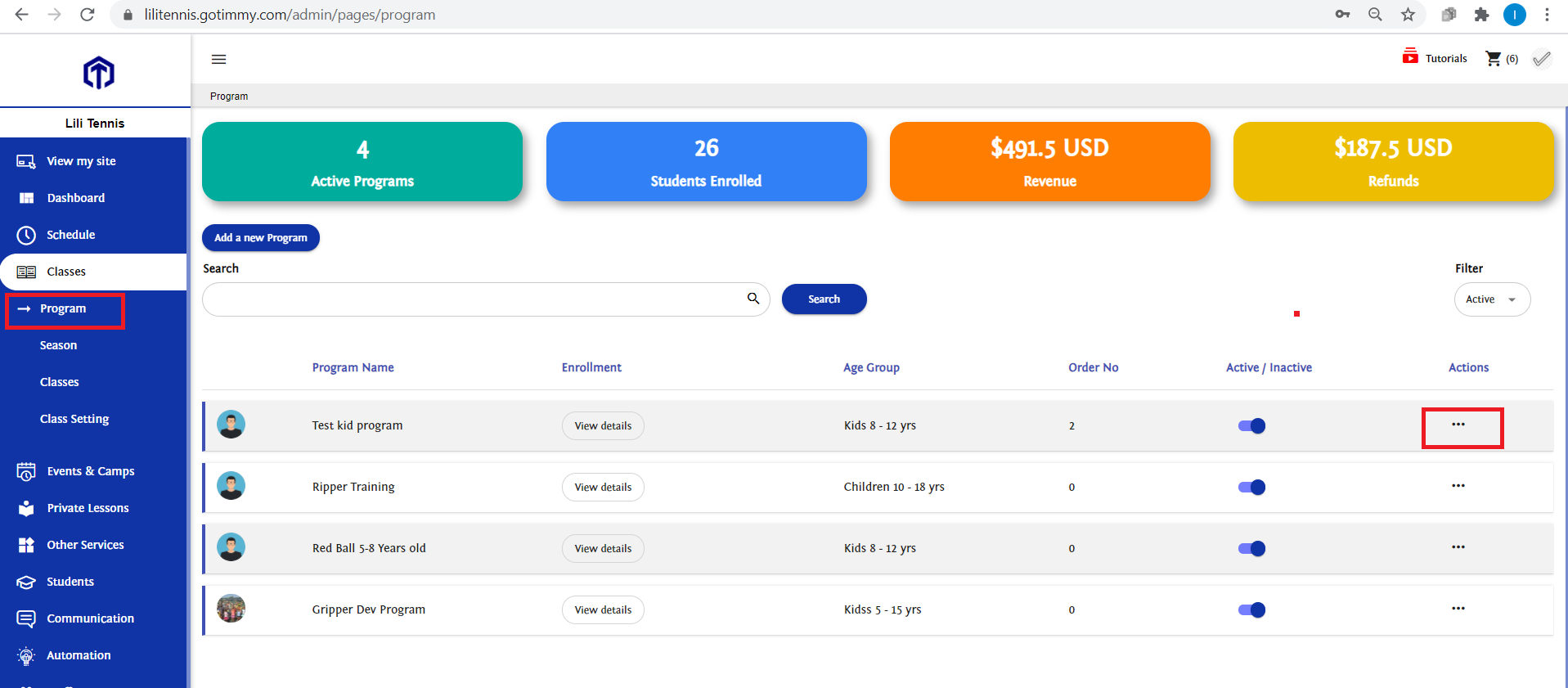Click the site-info padlock icon
The width and height of the screenshot is (1568, 688).
tap(128, 15)
